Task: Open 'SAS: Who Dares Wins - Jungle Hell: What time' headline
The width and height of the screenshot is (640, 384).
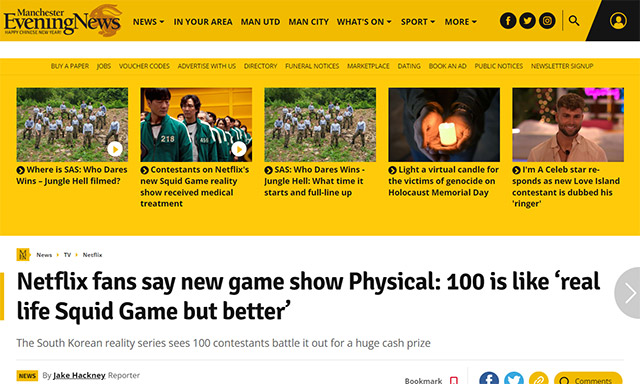Action: [315, 181]
